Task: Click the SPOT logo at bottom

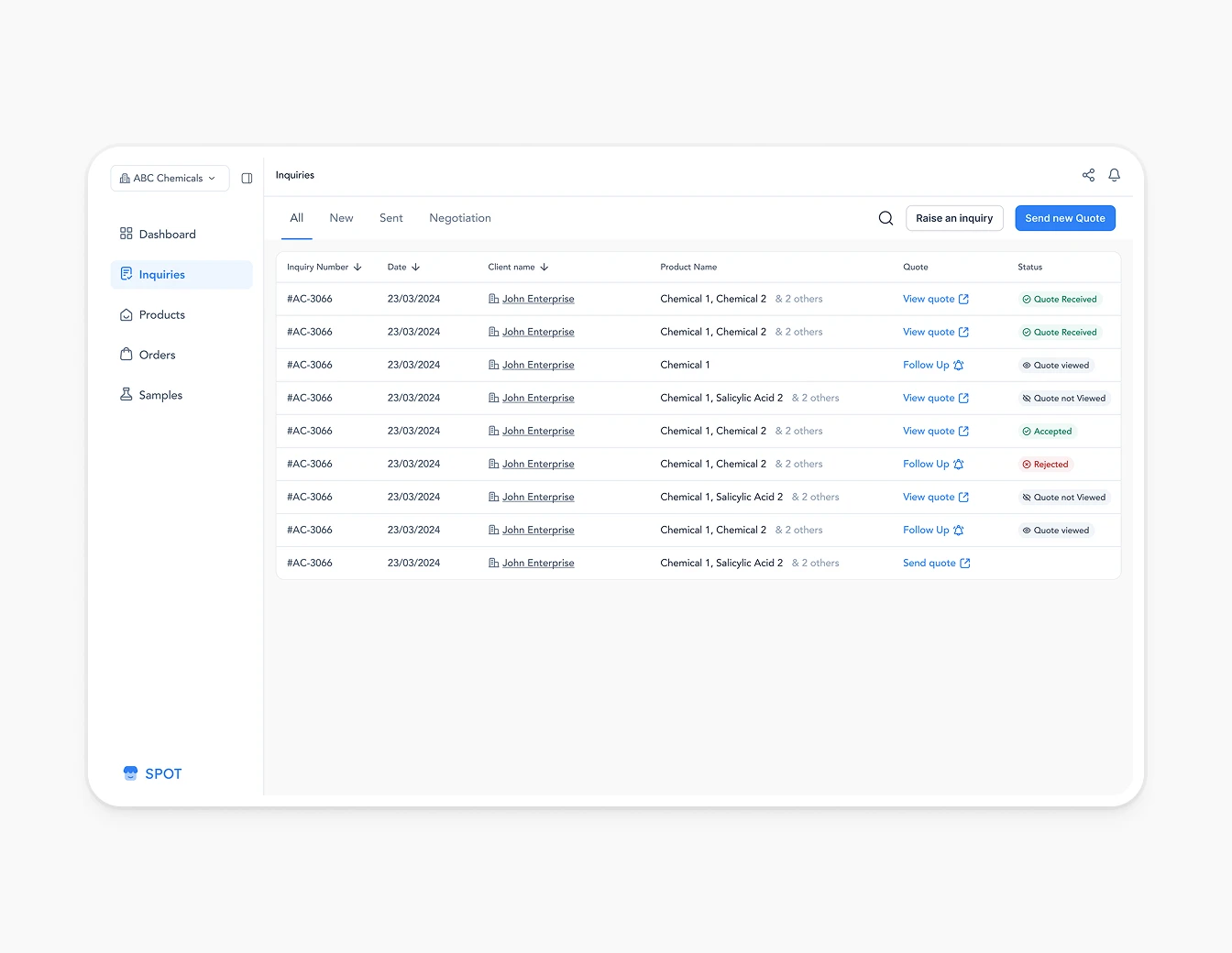Action: coord(129,772)
